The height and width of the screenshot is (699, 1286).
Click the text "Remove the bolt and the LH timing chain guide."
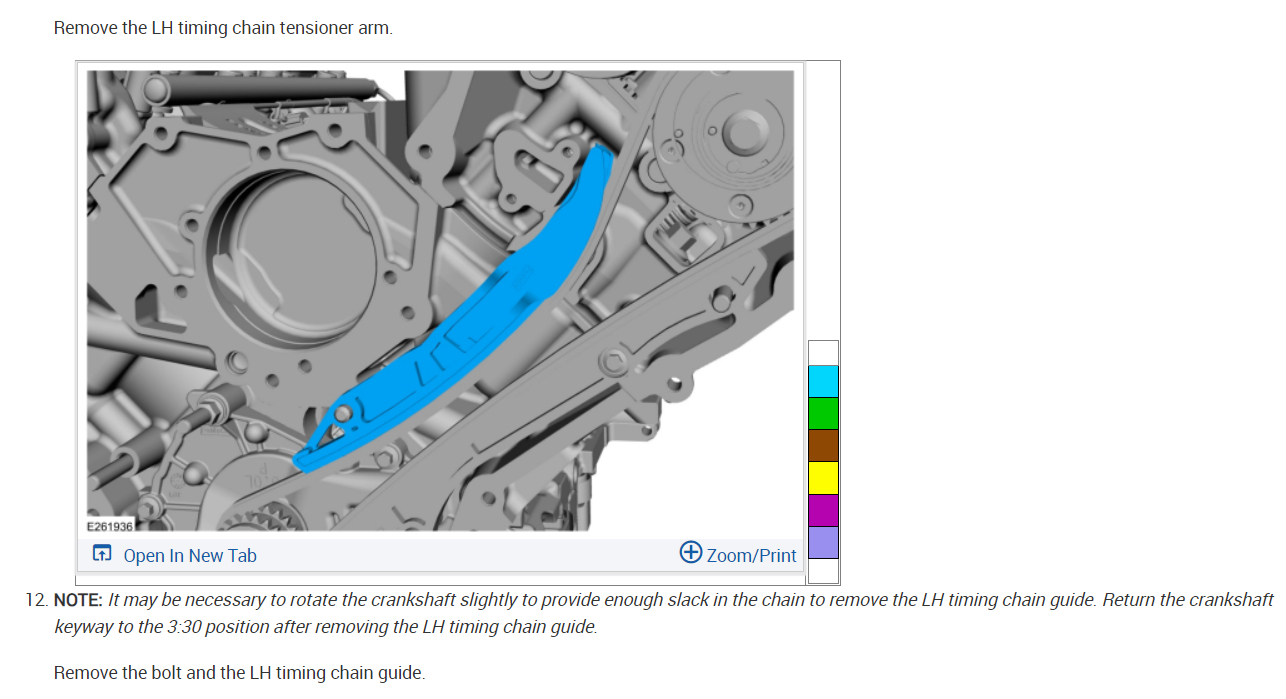[x=239, y=672]
